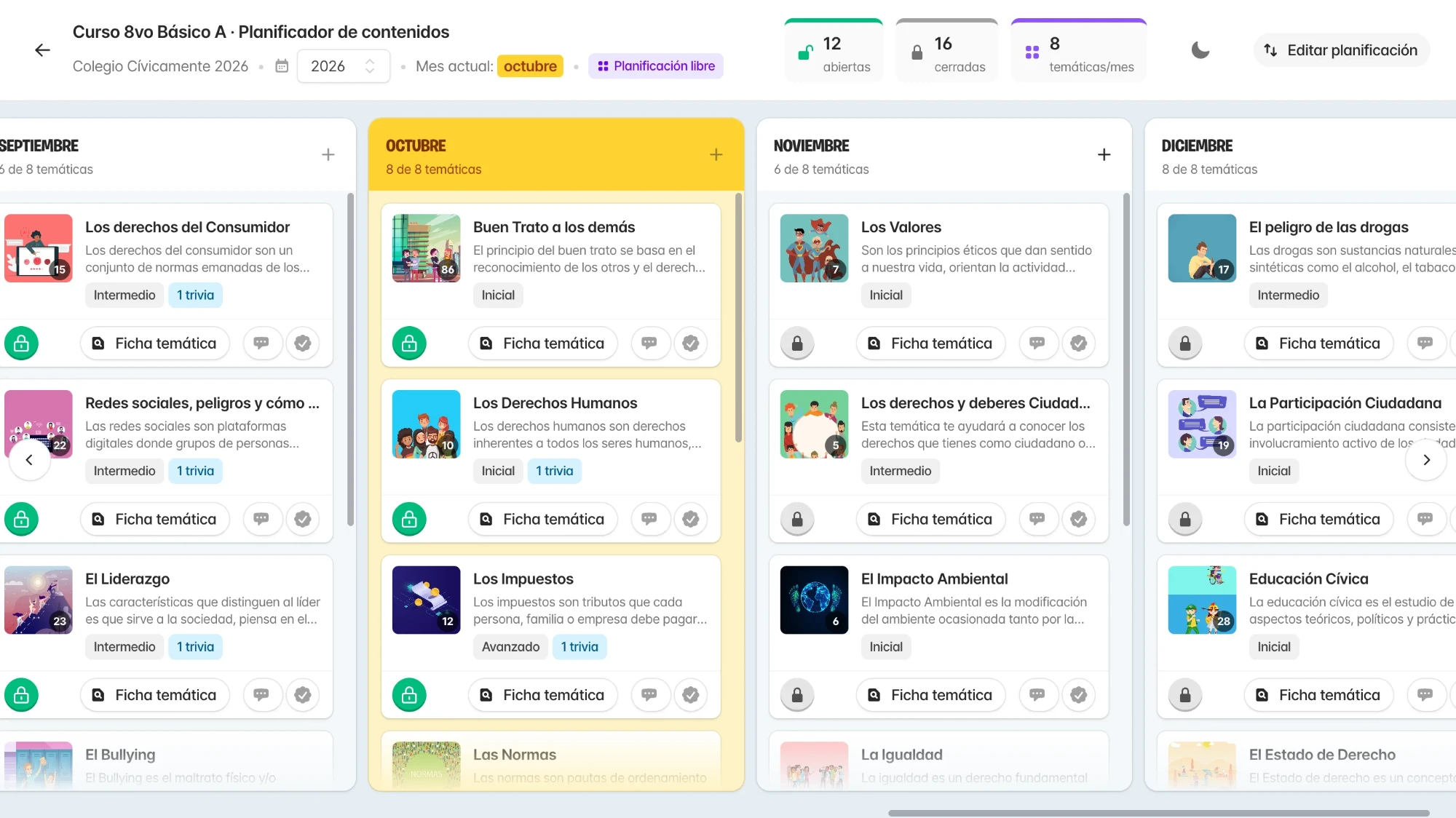Screen dimensions: 1456x818
Task: Unlock Los Valores with gray lock
Action: pos(798,344)
